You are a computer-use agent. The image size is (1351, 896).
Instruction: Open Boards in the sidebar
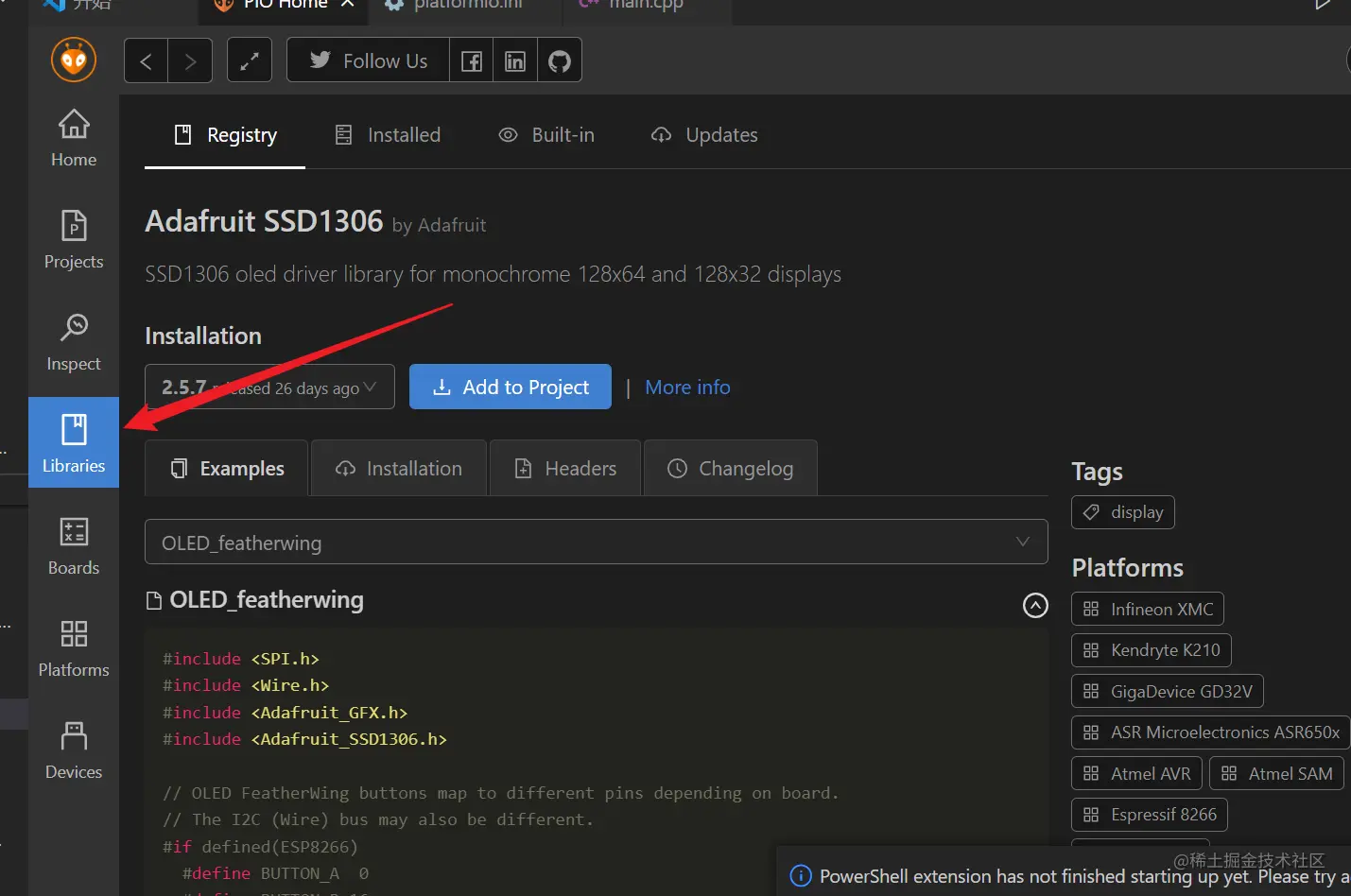click(x=74, y=546)
